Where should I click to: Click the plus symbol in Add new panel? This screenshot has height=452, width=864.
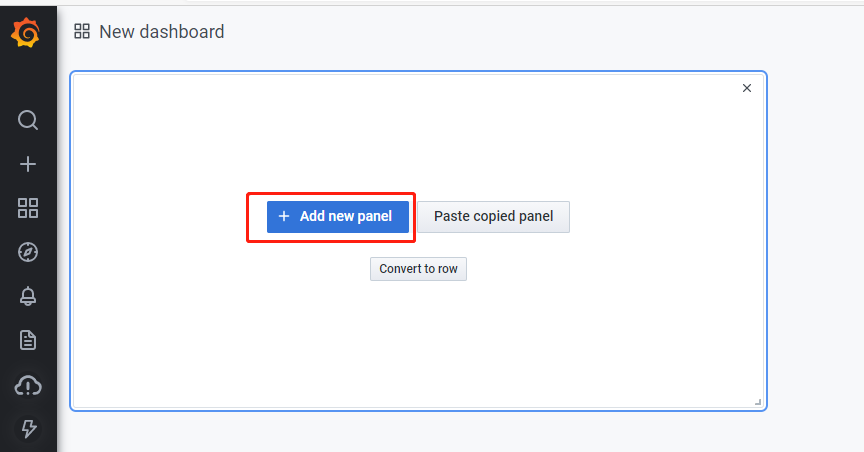284,216
